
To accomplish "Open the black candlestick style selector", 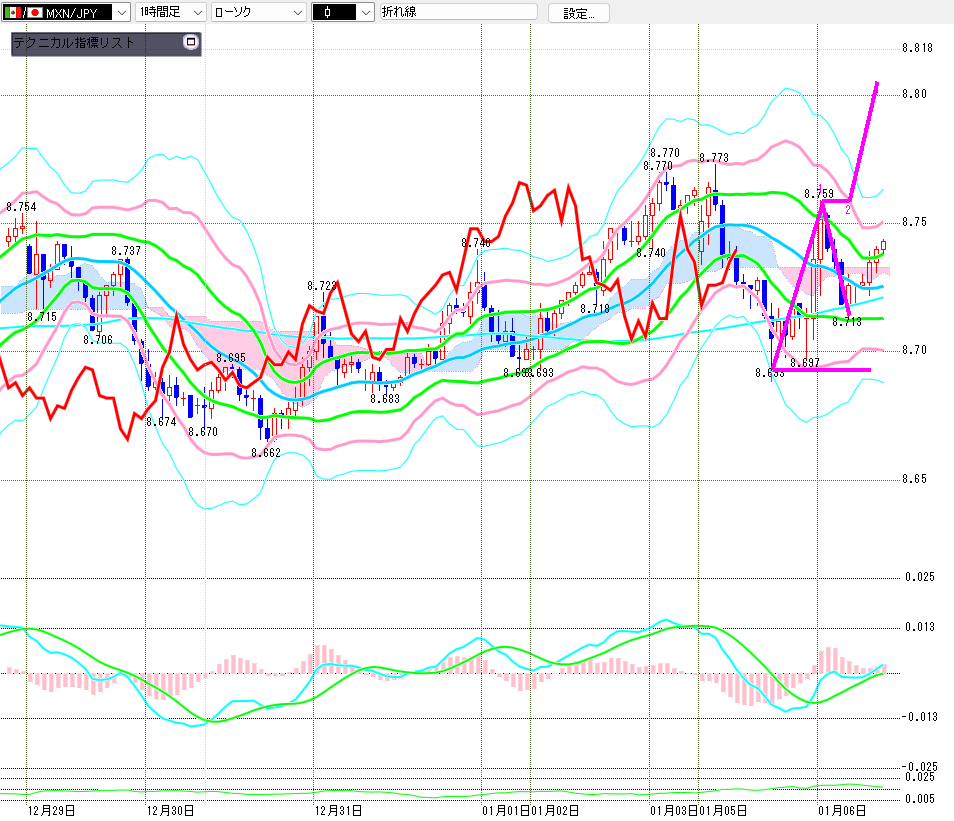I will tap(364, 13).
